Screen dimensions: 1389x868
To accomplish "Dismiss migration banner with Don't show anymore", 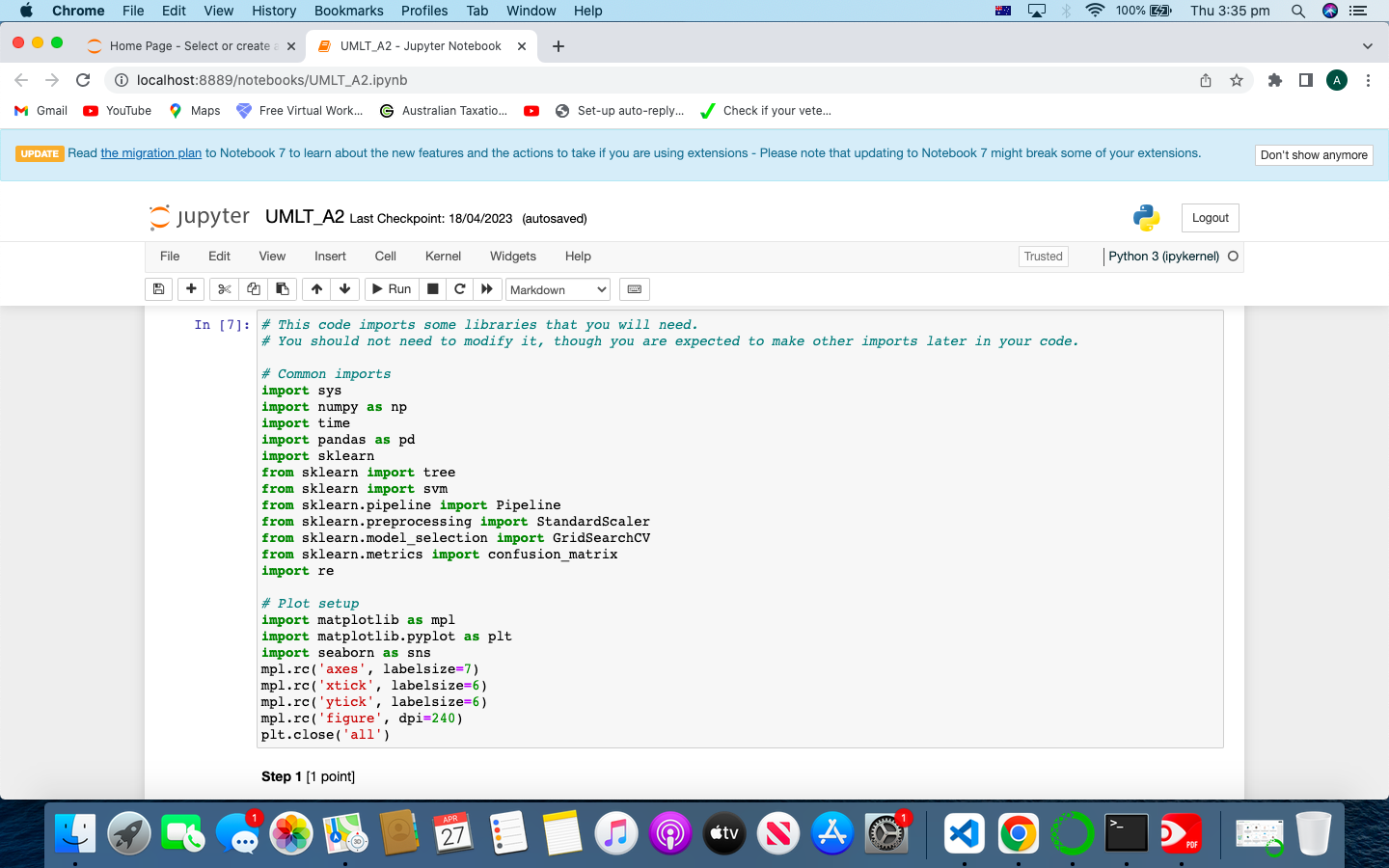I will point(1314,154).
